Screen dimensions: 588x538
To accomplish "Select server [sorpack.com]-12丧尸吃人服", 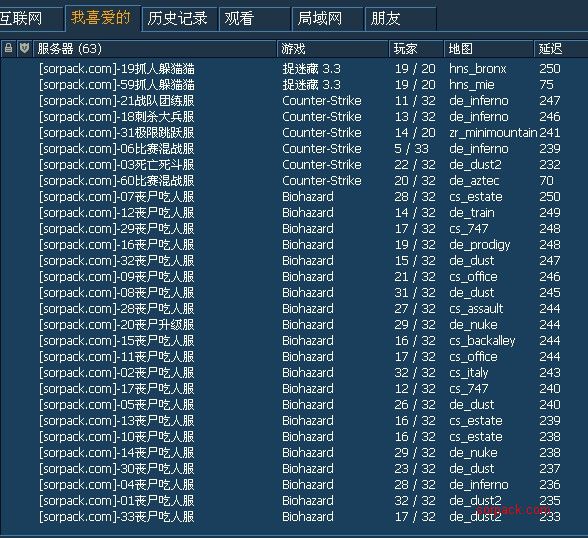I will [117, 213].
